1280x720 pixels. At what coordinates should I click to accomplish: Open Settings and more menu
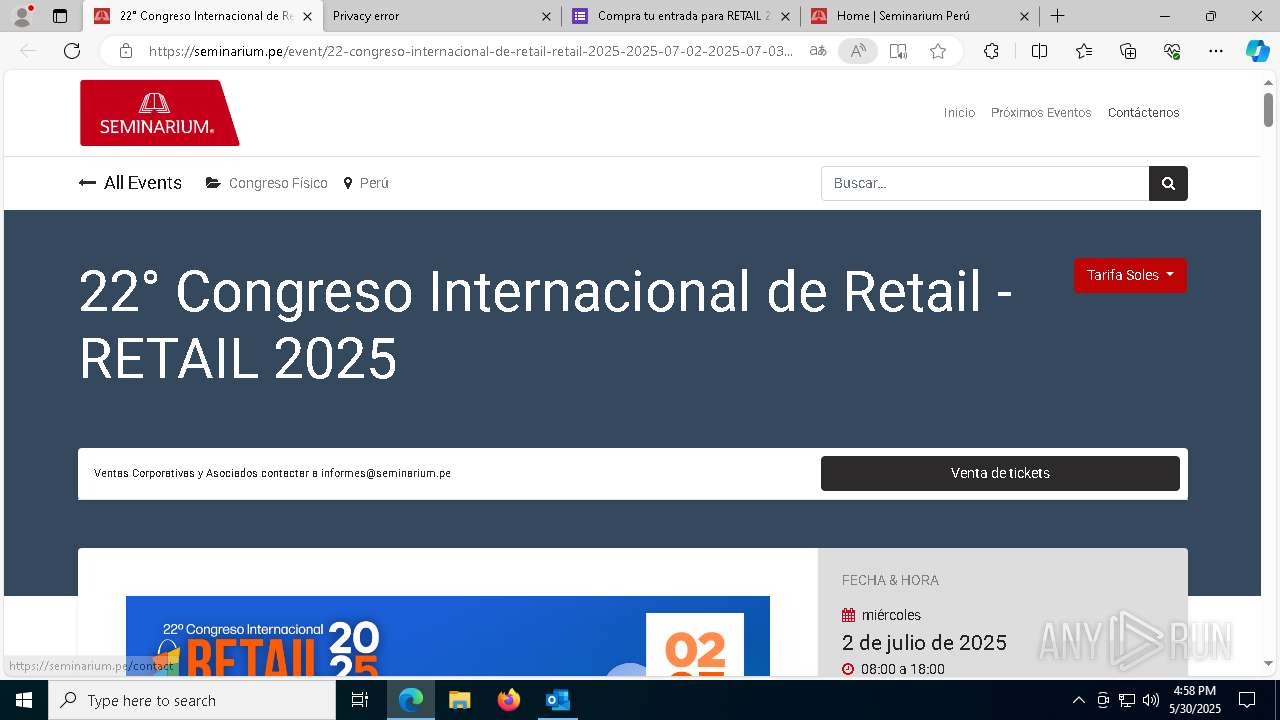pos(1216,51)
